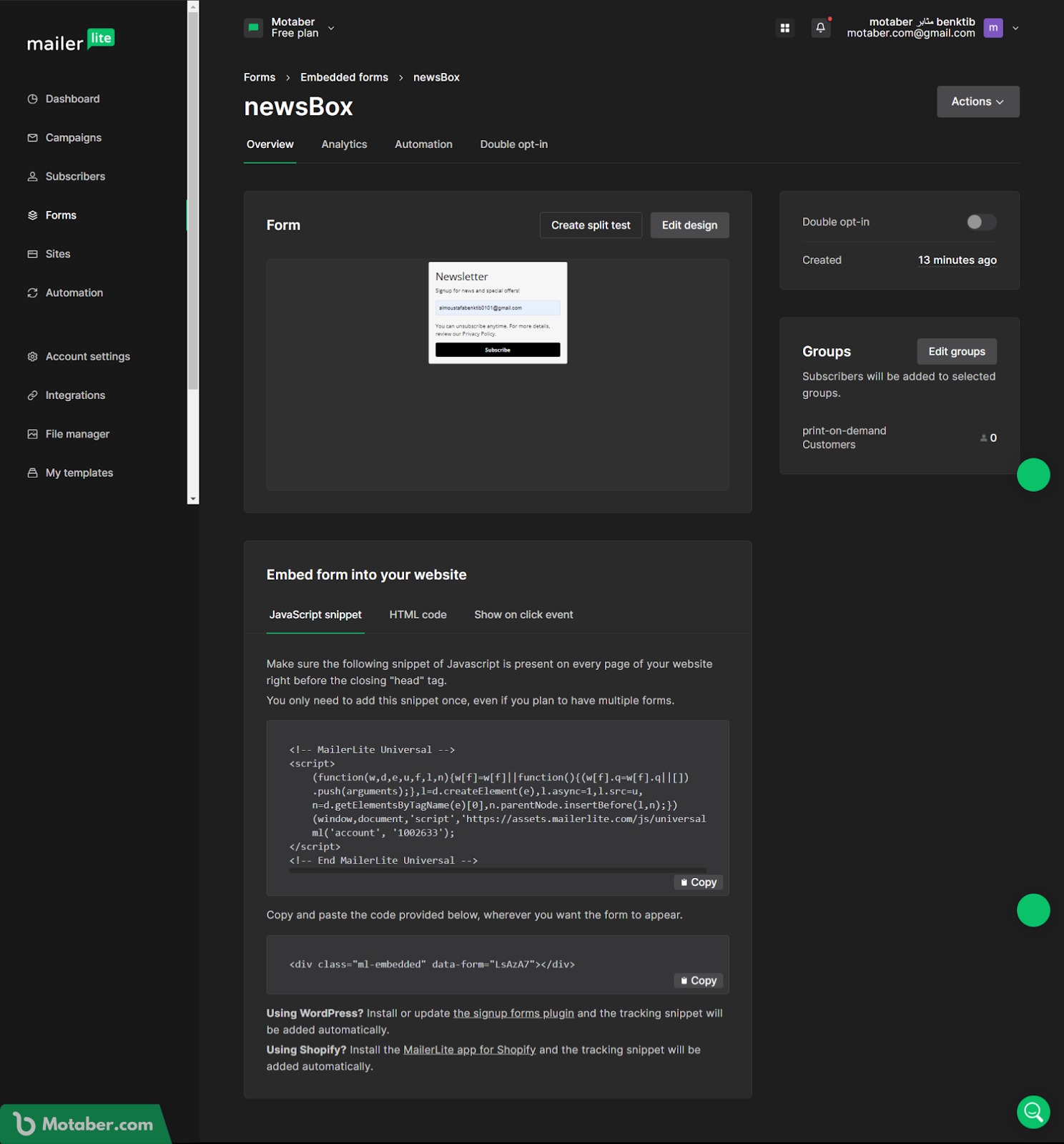This screenshot has height=1144, width=1064.
Task: Click Edit groups button
Action: pos(957,351)
